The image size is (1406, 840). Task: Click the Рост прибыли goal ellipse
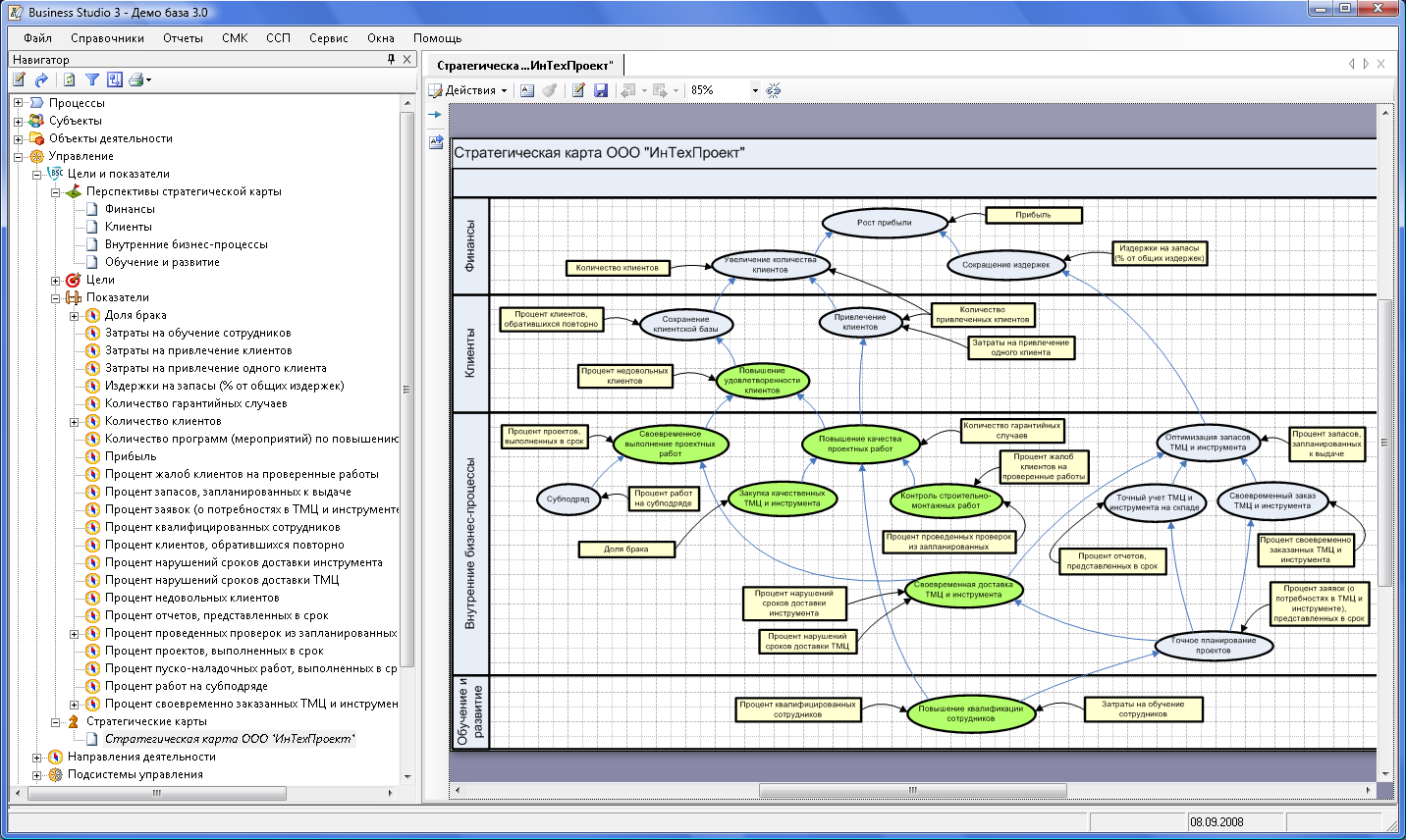(885, 223)
